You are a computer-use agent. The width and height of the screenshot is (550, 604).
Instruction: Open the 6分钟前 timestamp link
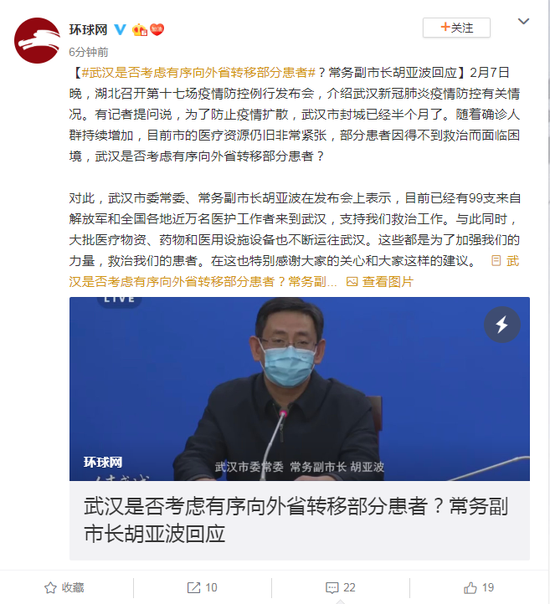pos(89,52)
